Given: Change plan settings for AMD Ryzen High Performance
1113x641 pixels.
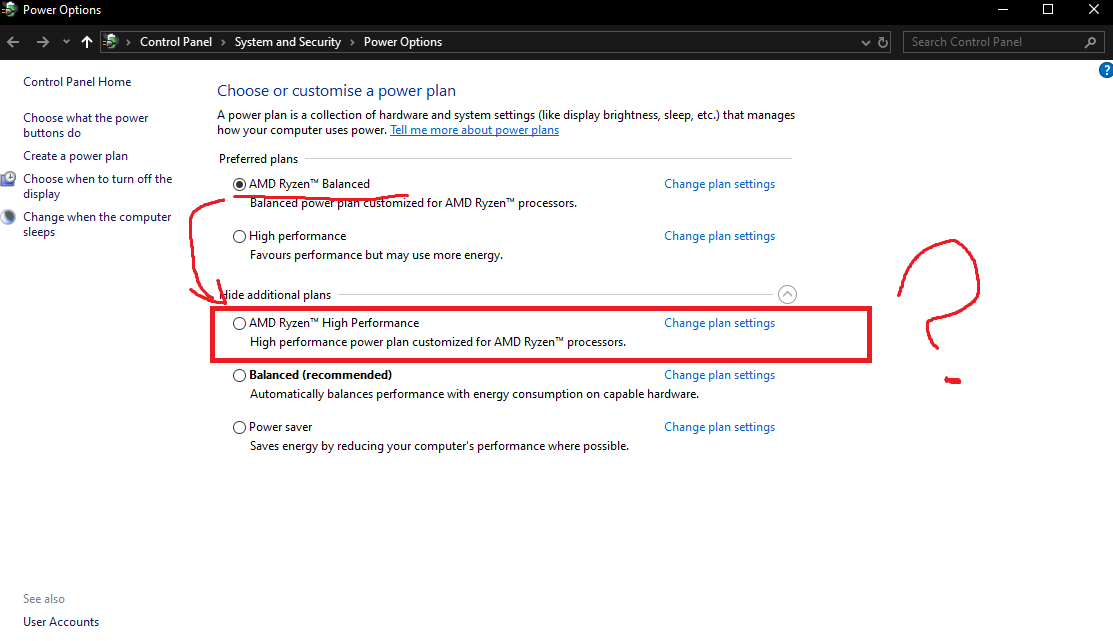Looking at the screenshot, I should (719, 323).
